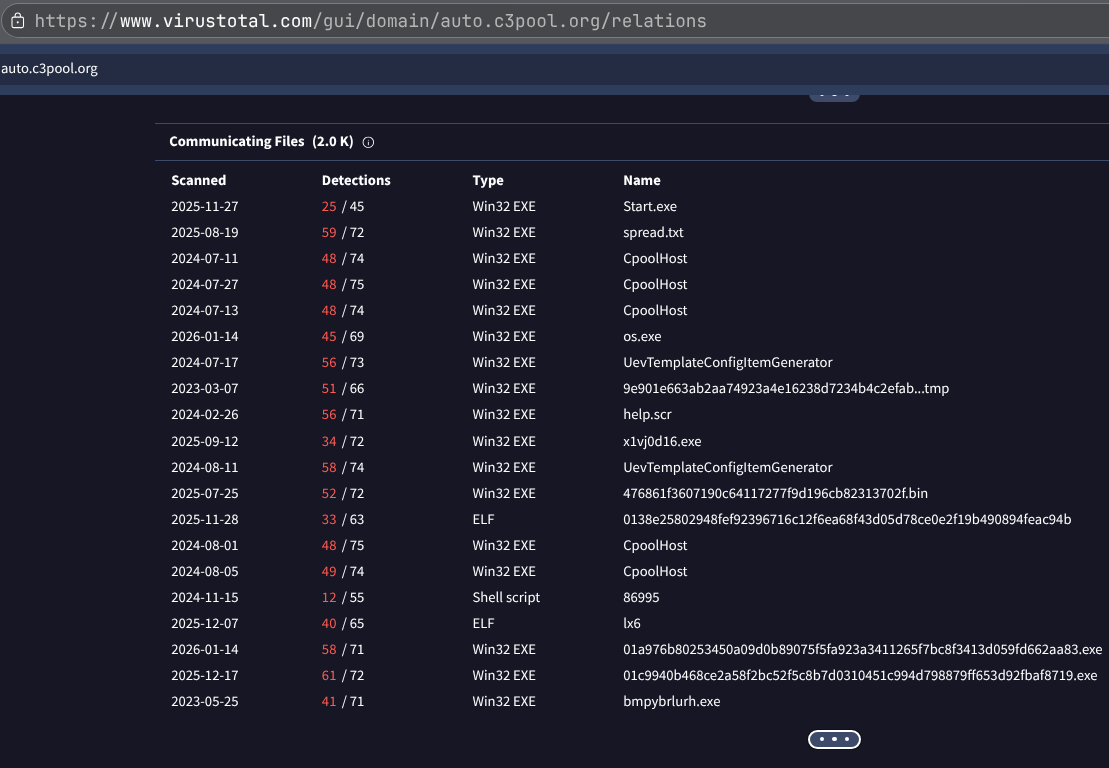Click the 56 / 71 detection ratio
Viewport: 1109px width, 768px height.
[x=343, y=414]
